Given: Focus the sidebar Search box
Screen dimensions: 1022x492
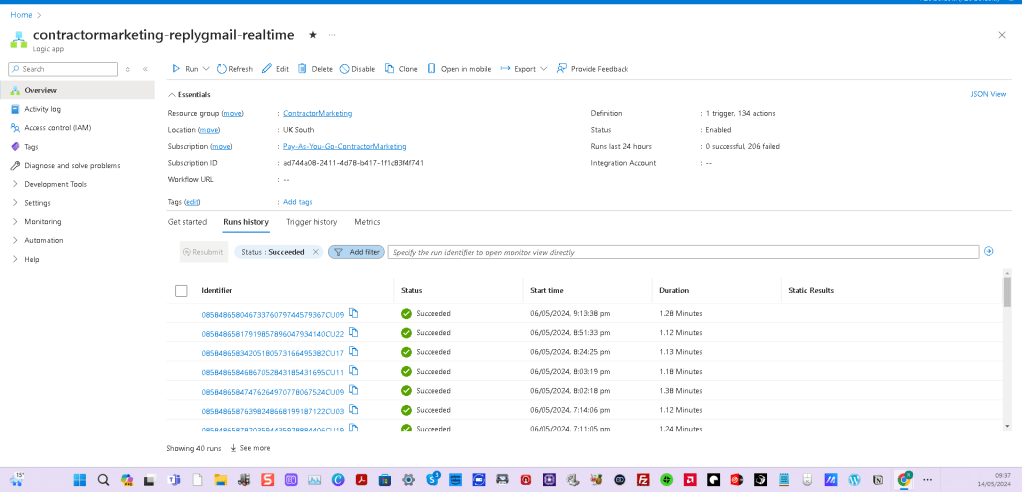Looking at the screenshot, I should pyautogui.click(x=63, y=69).
